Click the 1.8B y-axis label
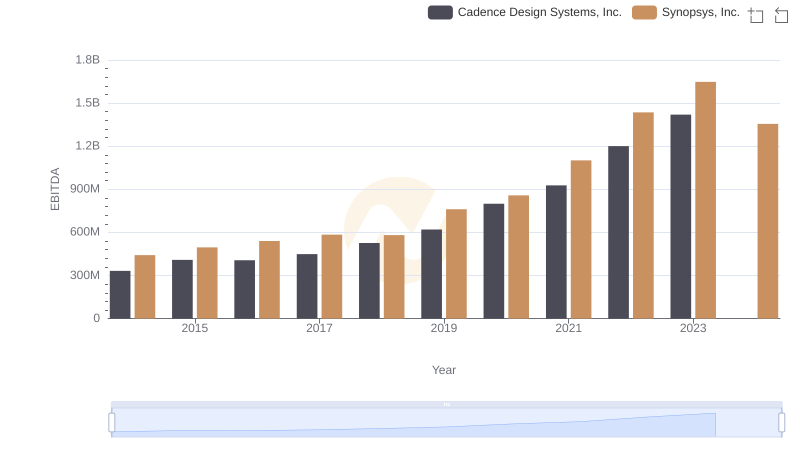The height and width of the screenshot is (461, 800). (x=87, y=60)
